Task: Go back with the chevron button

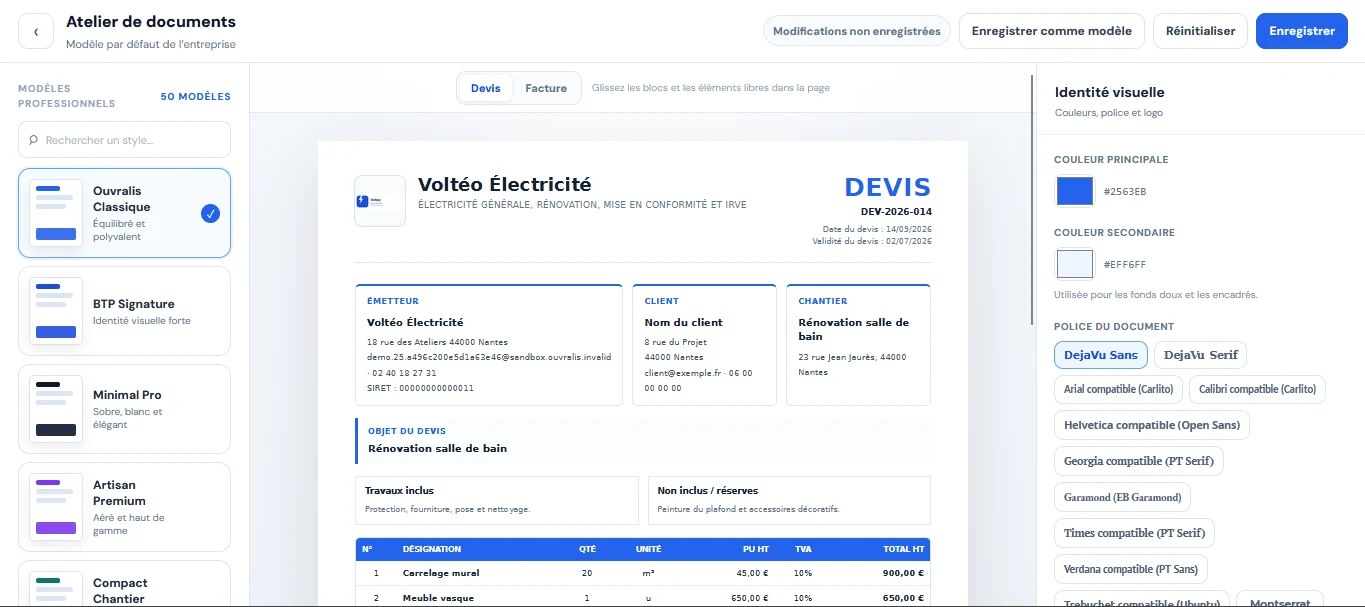Action: click(x=36, y=31)
